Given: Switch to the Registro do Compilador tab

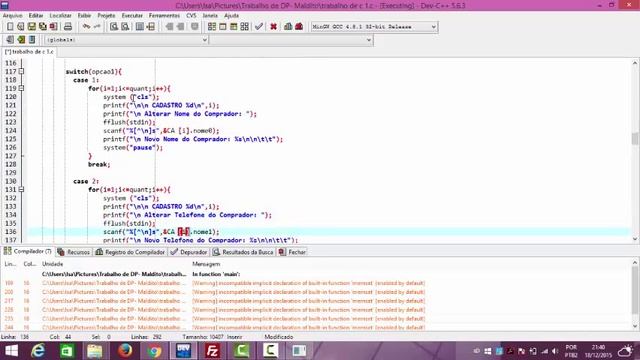Looking at the screenshot, I should tap(130, 252).
